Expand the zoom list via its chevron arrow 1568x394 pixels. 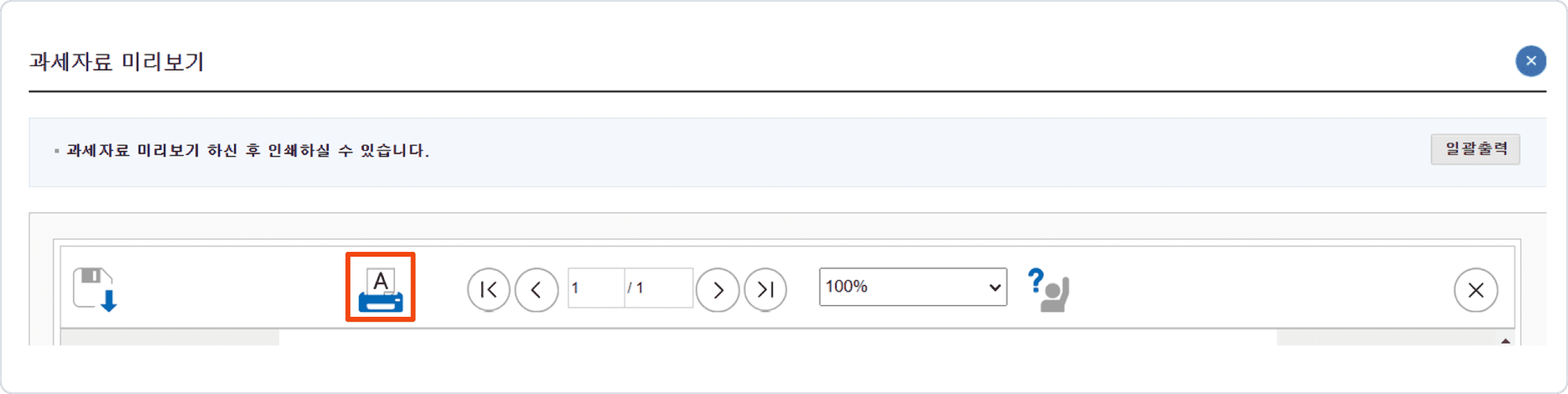[x=995, y=287]
